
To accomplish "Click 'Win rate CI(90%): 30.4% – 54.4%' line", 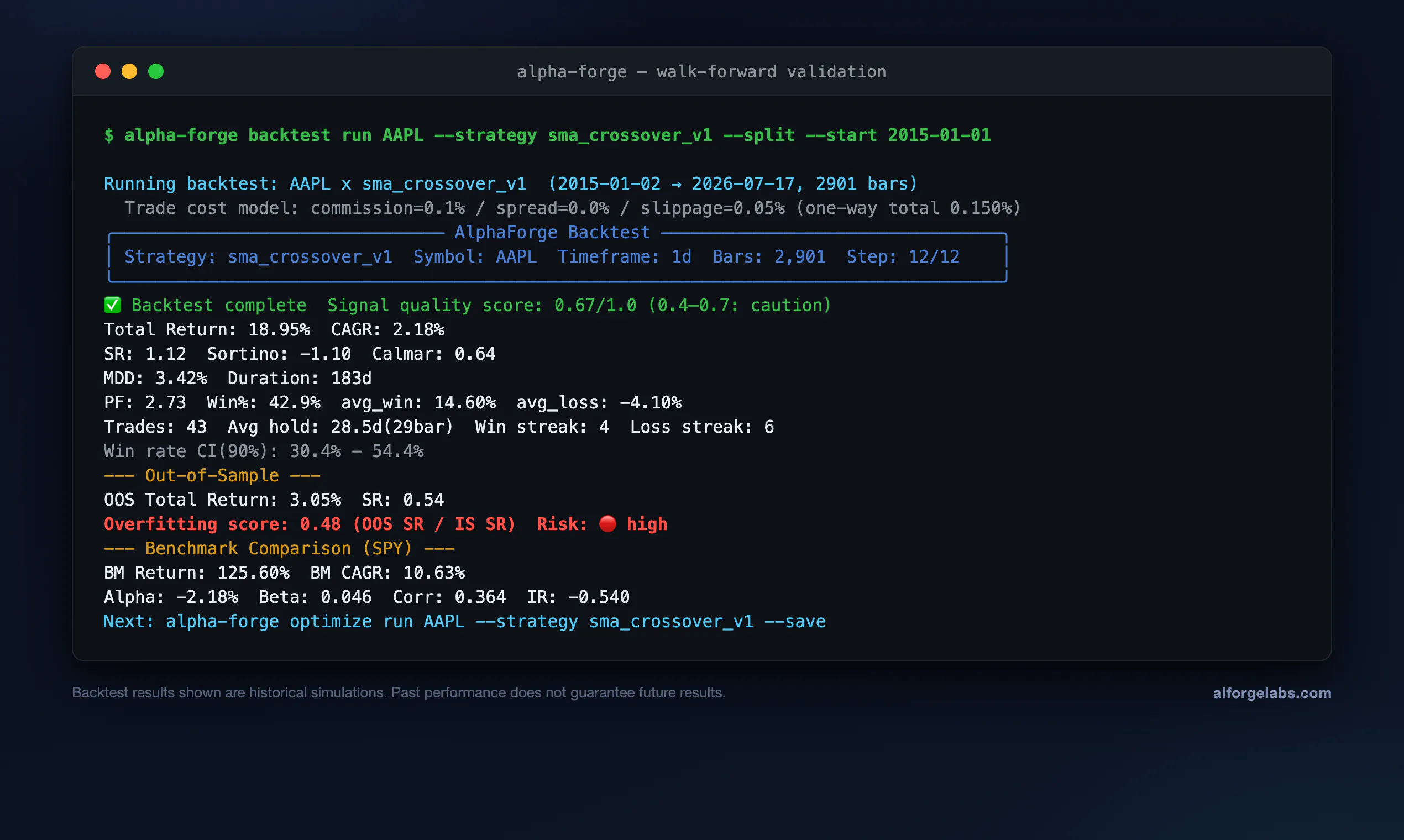I will click(264, 451).
